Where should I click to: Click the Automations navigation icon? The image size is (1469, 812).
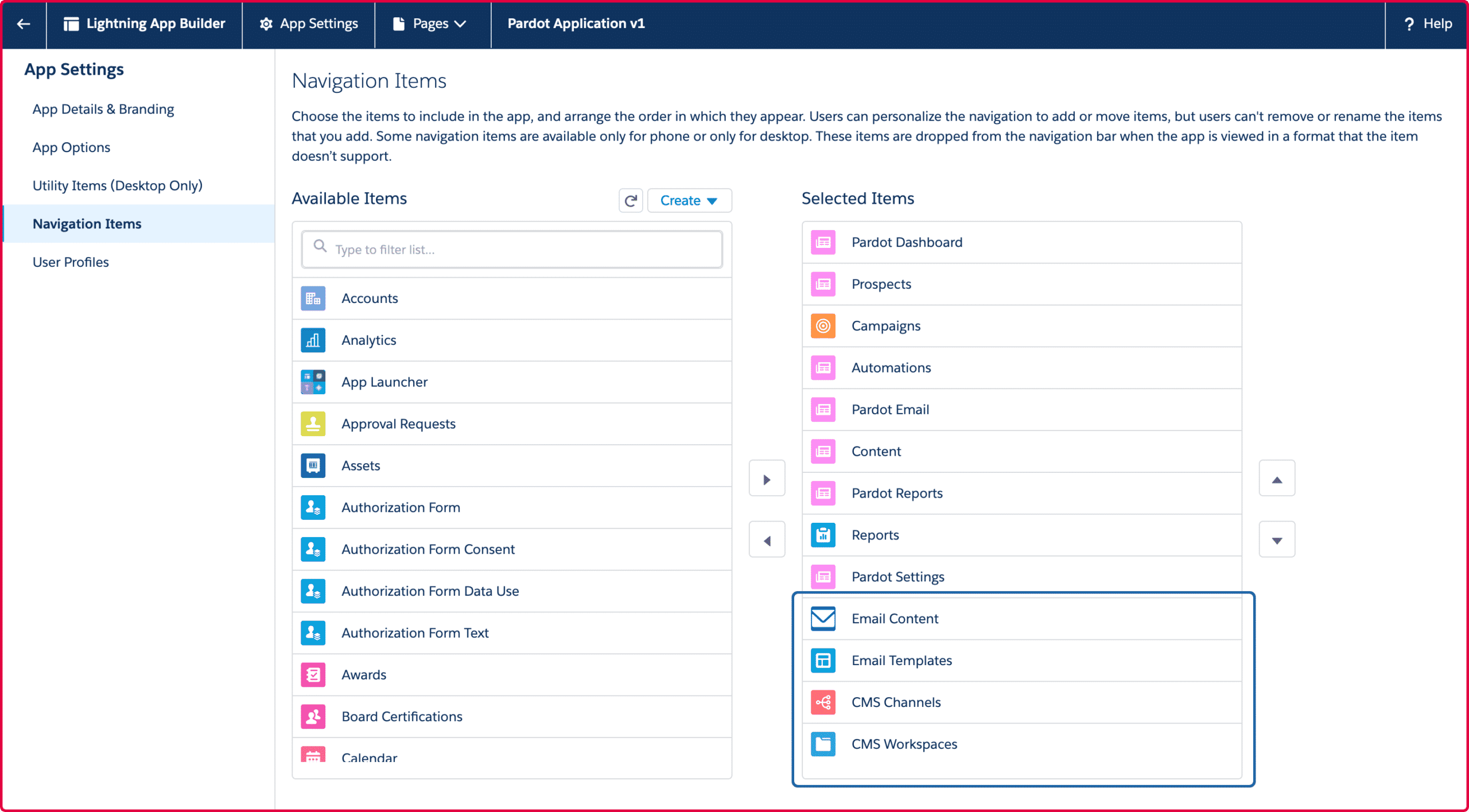[823, 368]
